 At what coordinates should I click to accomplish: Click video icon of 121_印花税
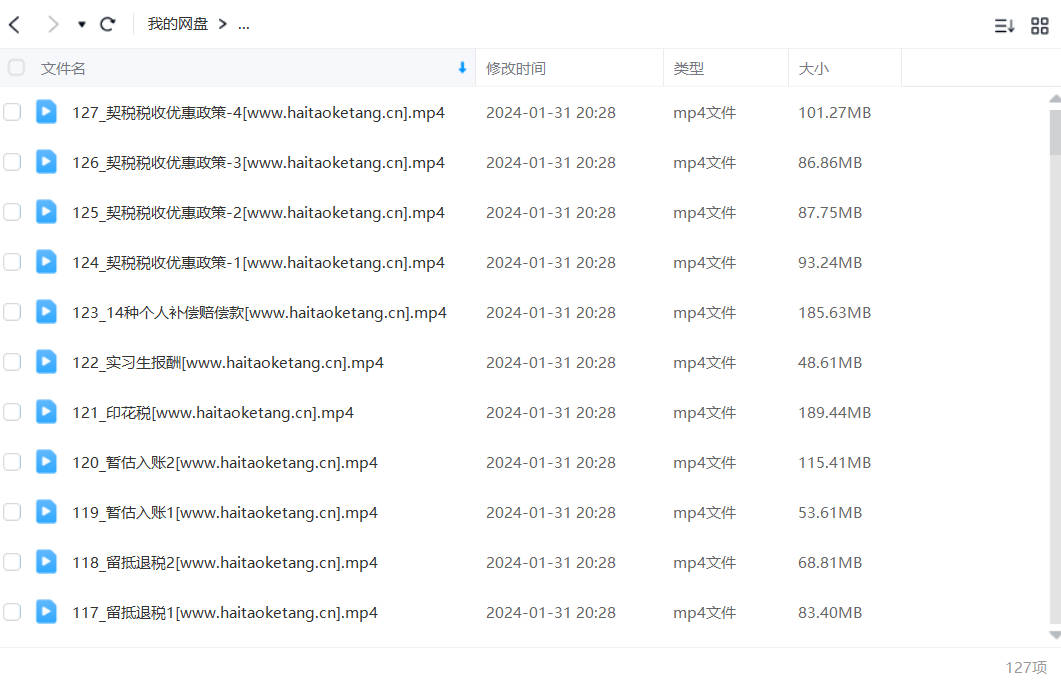coord(46,412)
